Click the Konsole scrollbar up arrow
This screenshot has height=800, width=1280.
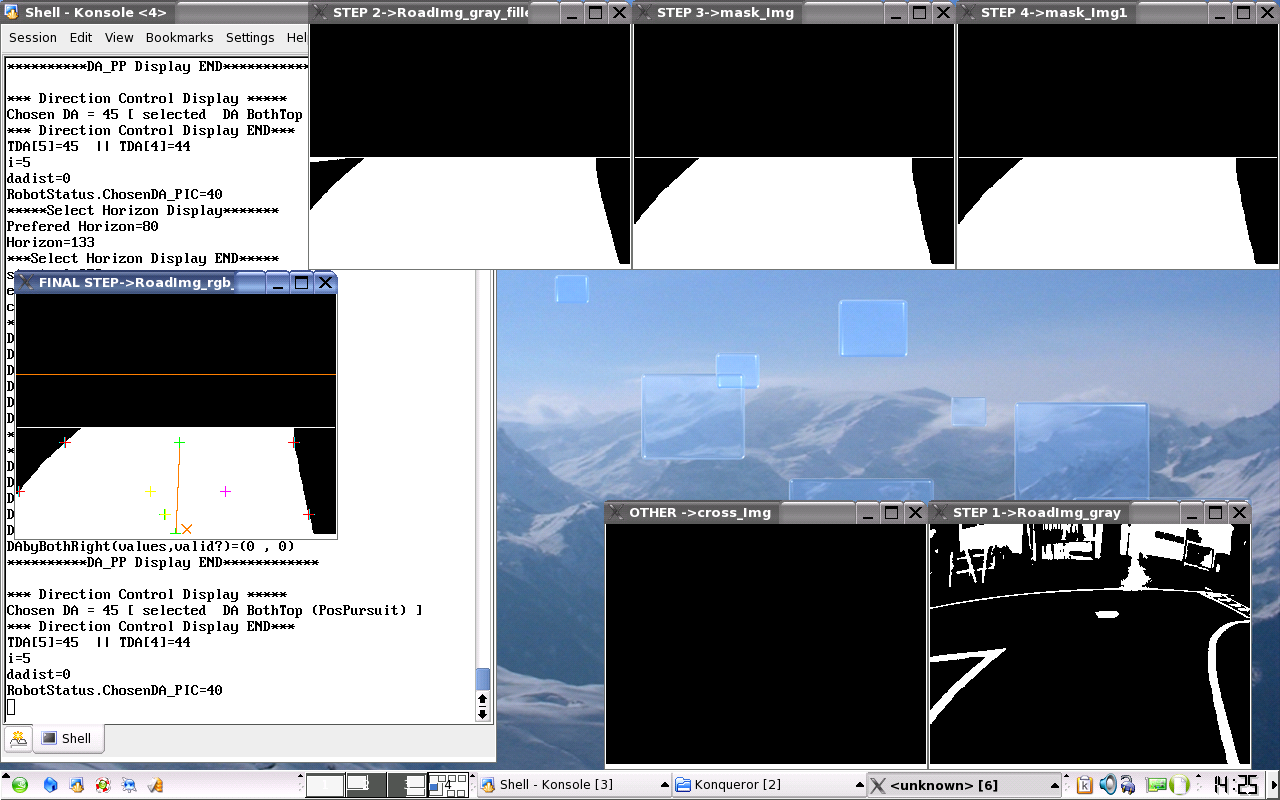click(482, 698)
